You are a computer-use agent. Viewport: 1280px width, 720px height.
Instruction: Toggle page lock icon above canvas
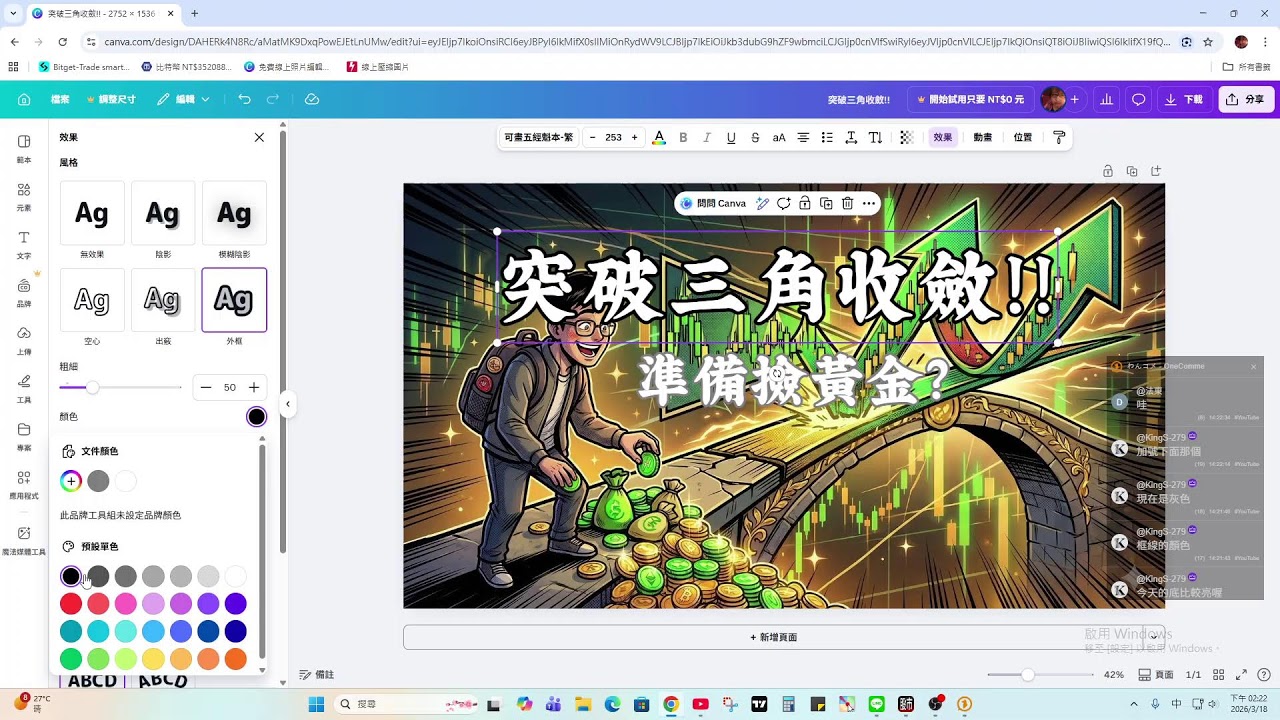[x=1108, y=171]
